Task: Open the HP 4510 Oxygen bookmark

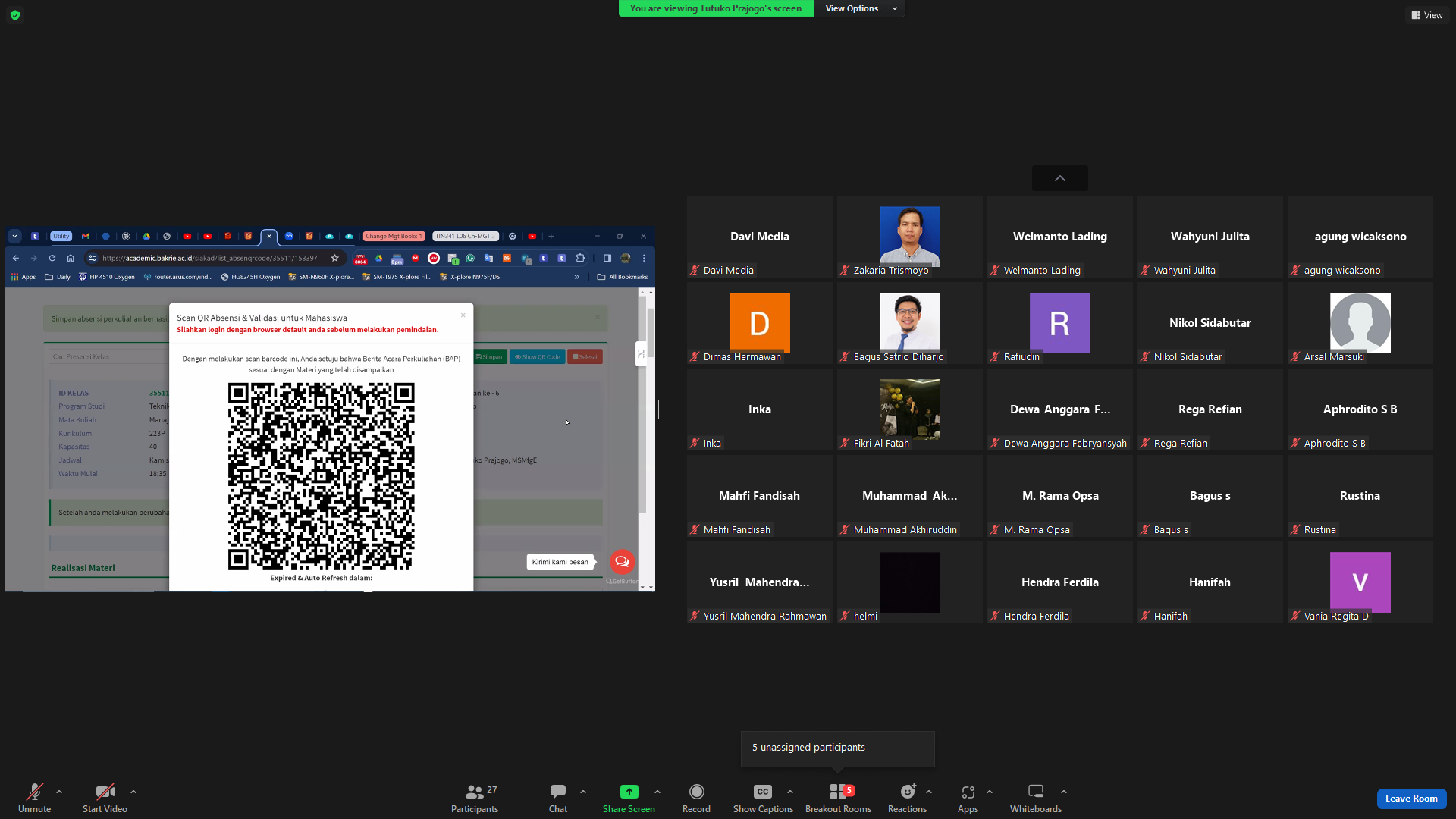Action: point(107,277)
